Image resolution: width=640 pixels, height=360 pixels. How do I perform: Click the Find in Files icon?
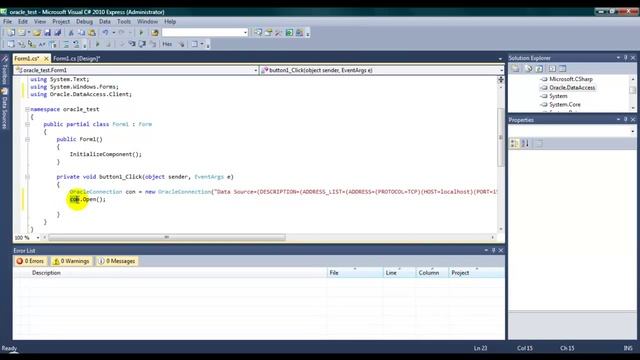click(x=155, y=33)
